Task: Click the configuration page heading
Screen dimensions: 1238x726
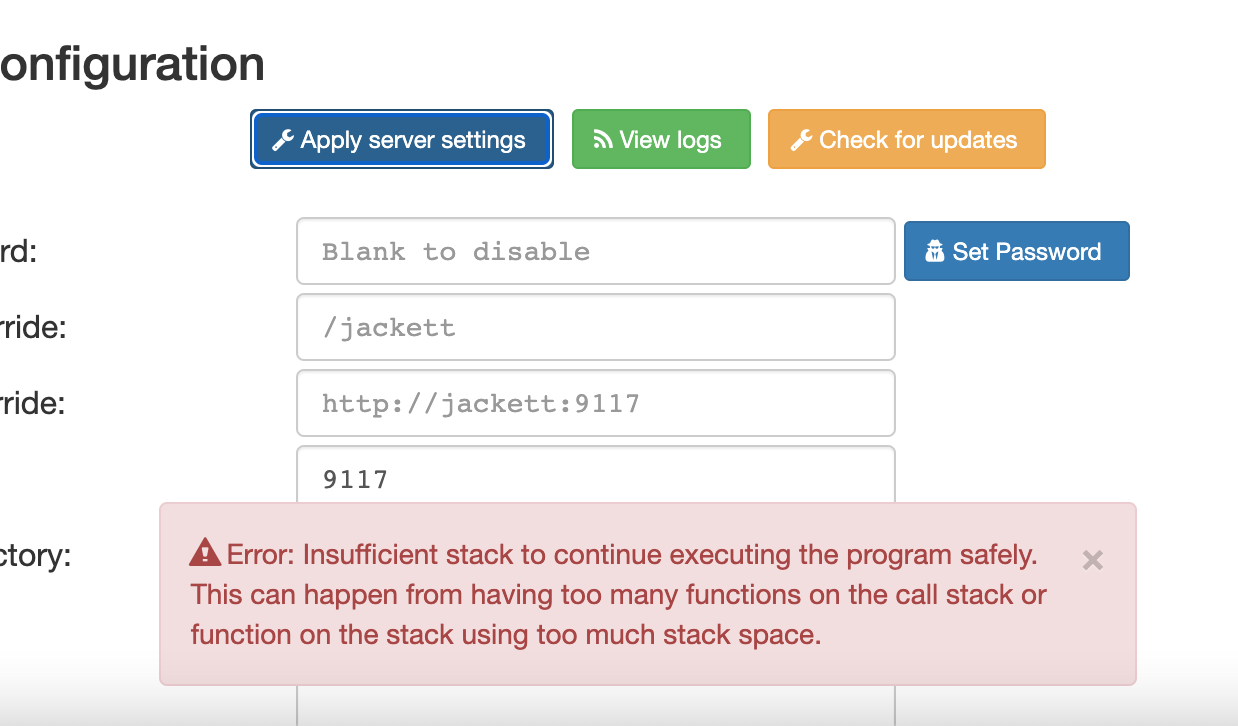Action: click(x=130, y=63)
